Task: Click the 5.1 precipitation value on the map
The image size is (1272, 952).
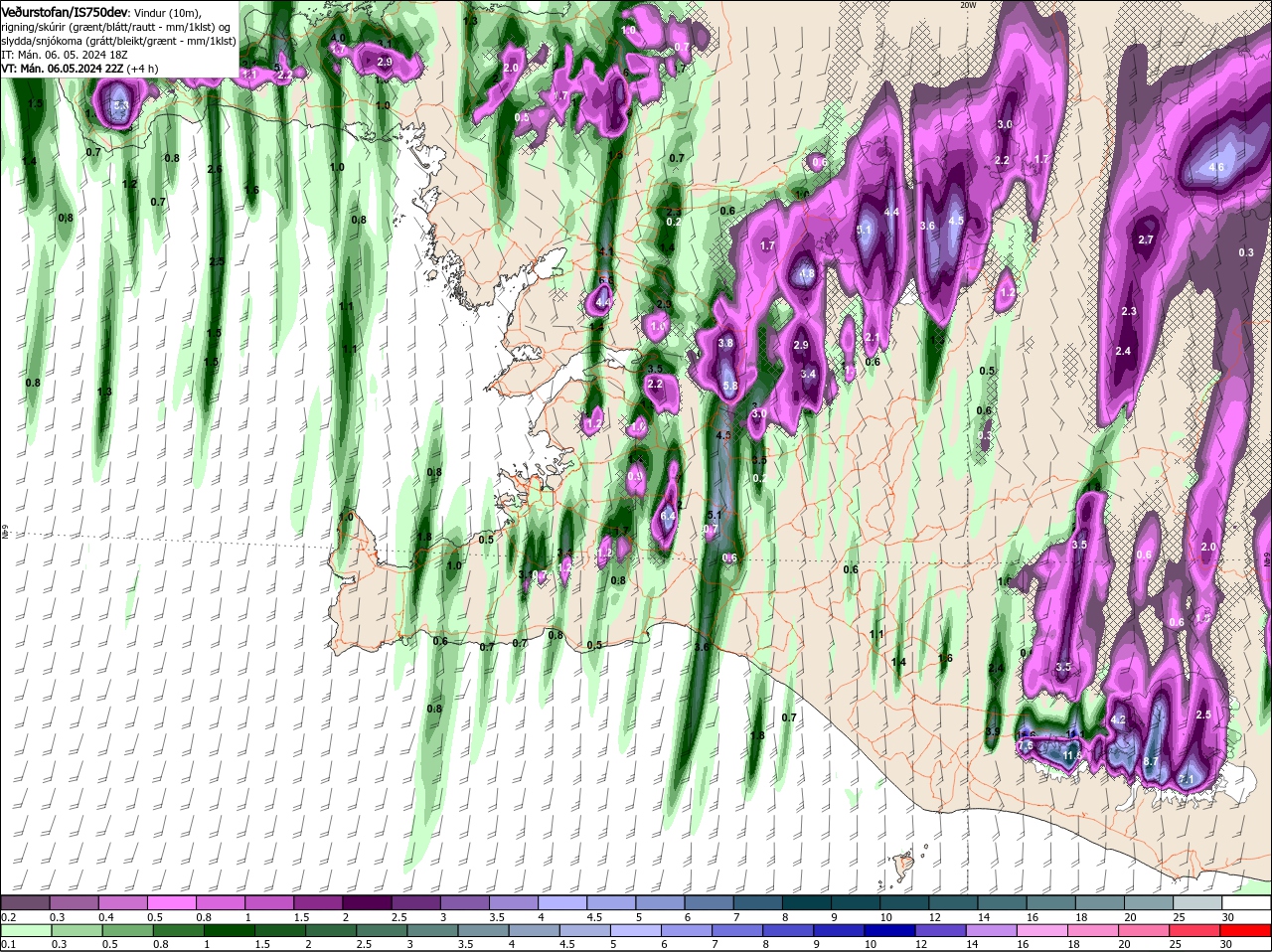Action: tap(863, 230)
